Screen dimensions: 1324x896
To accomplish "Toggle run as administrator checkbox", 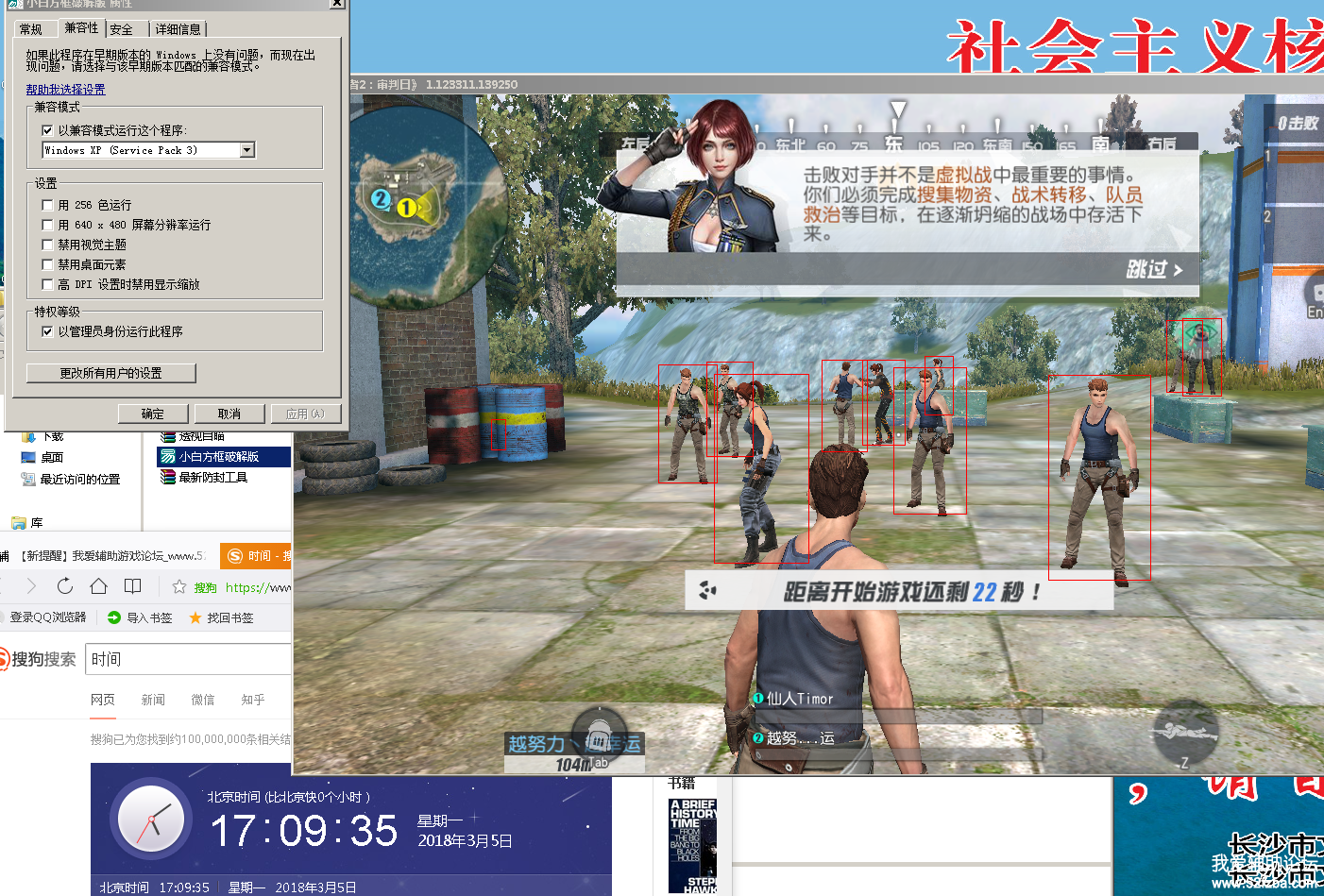I will click(47, 331).
